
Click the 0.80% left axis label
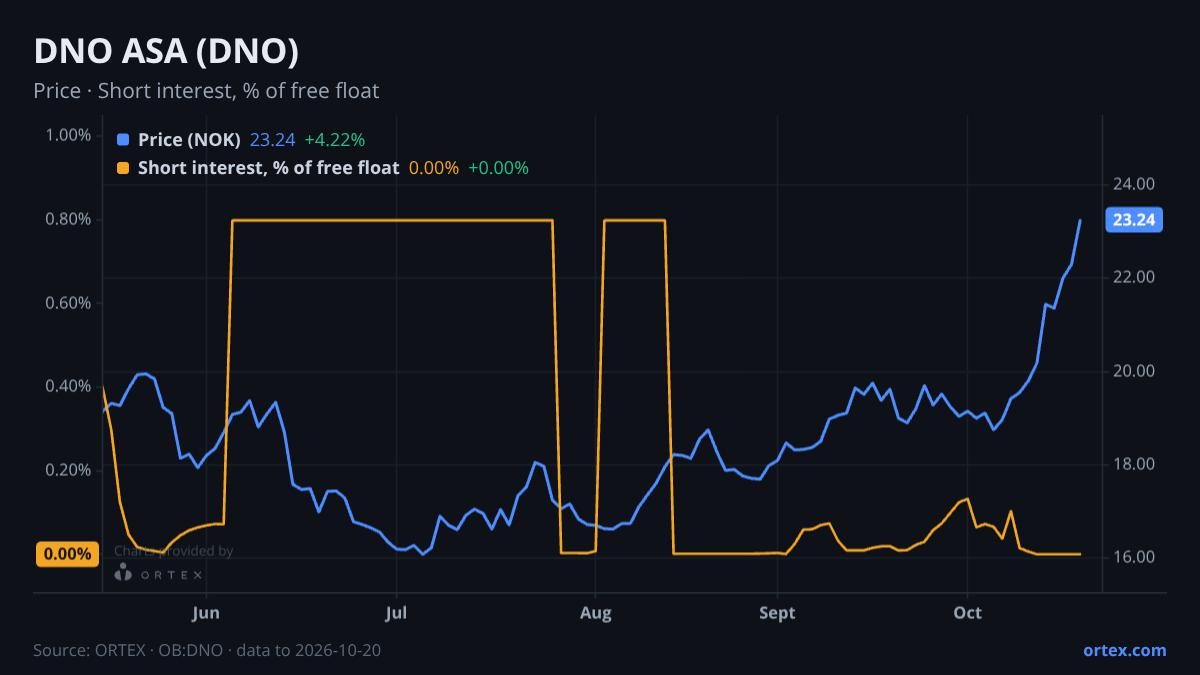click(69, 219)
